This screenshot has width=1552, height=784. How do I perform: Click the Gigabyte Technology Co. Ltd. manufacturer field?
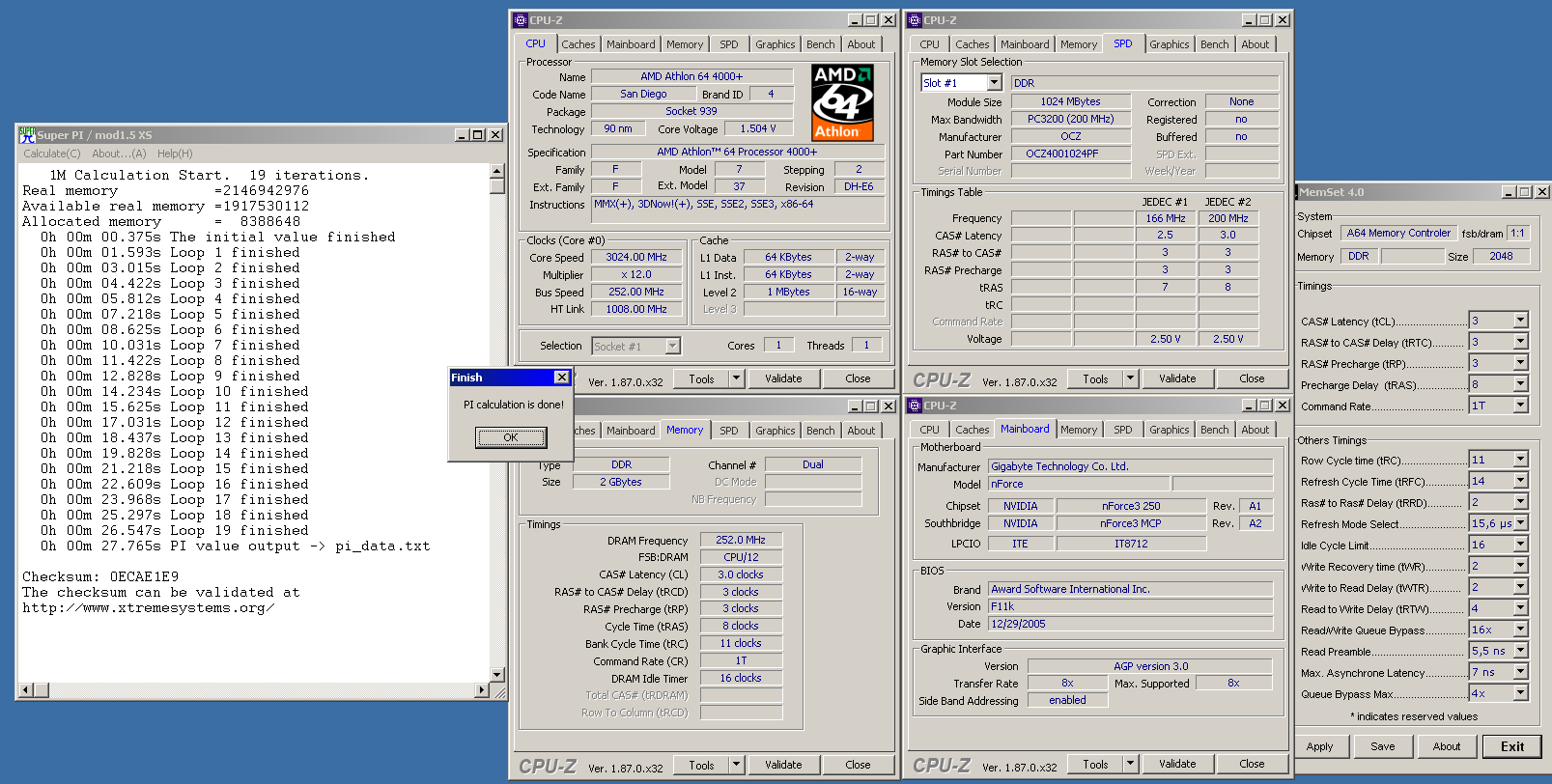[x=1131, y=466]
